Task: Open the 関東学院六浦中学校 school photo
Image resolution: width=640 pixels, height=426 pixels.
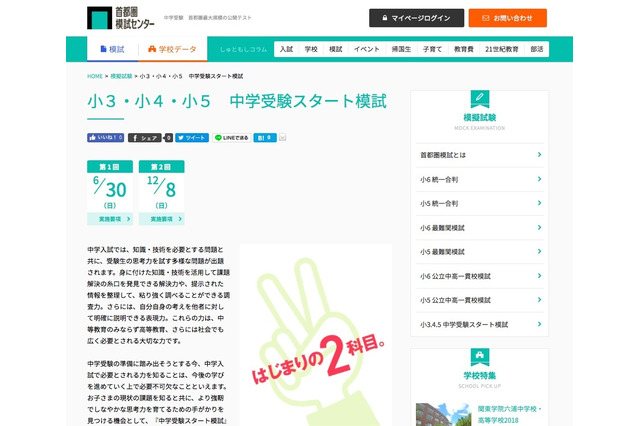Action: click(443, 415)
